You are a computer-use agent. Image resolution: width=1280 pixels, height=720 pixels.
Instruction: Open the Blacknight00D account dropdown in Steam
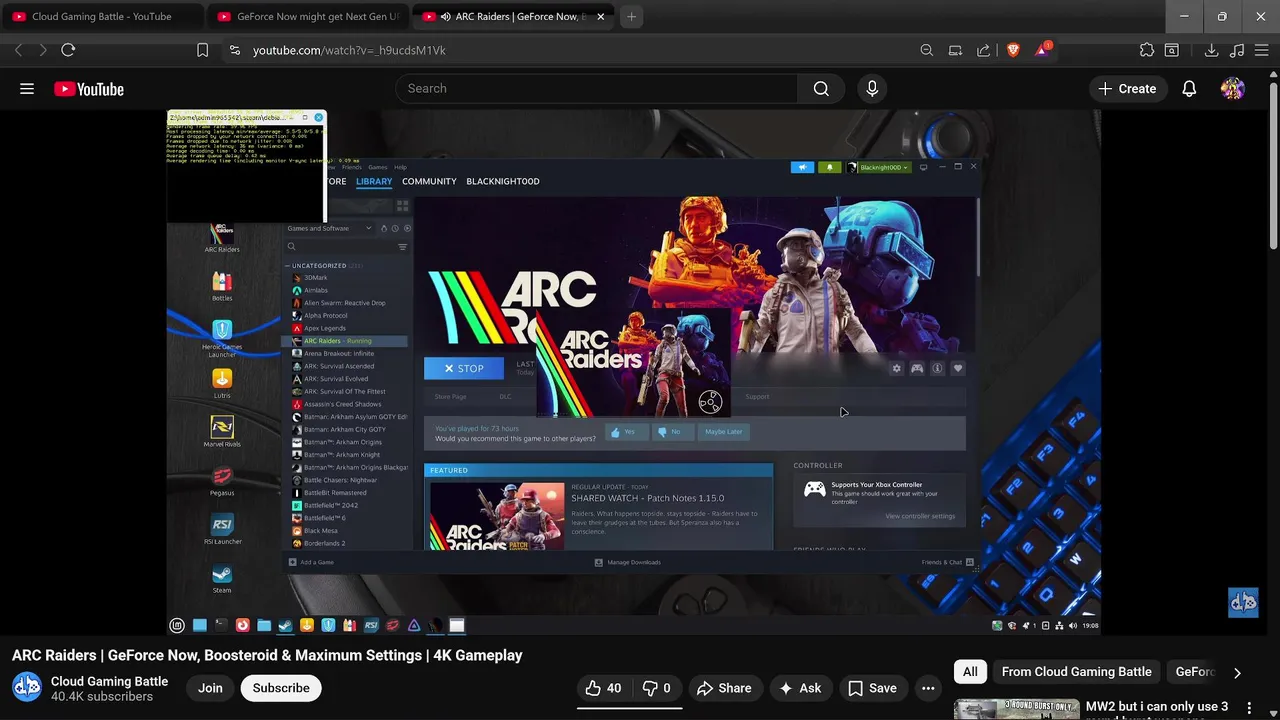pyautogui.click(x=879, y=167)
